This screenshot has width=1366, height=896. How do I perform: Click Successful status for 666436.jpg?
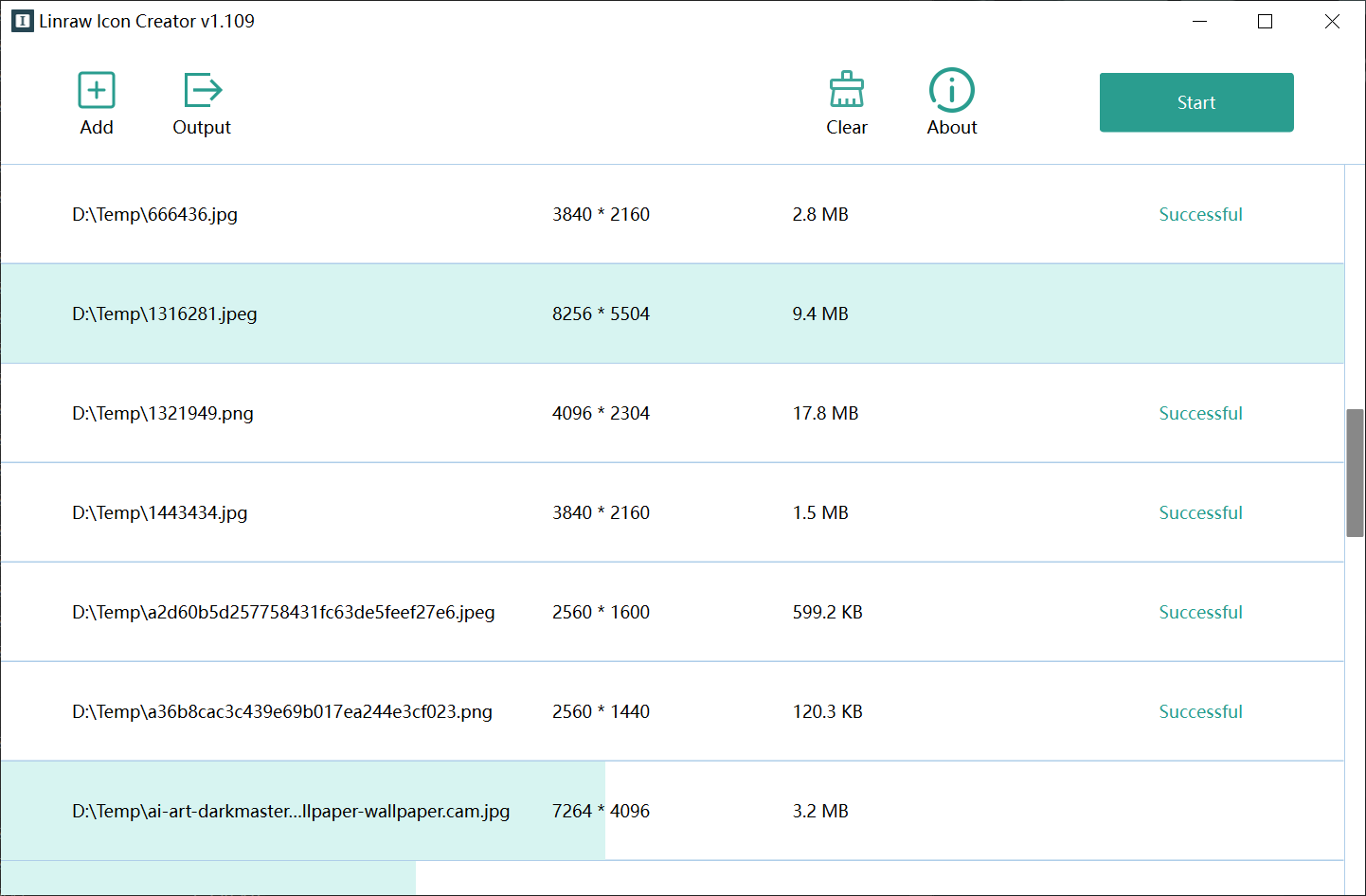tap(1201, 214)
